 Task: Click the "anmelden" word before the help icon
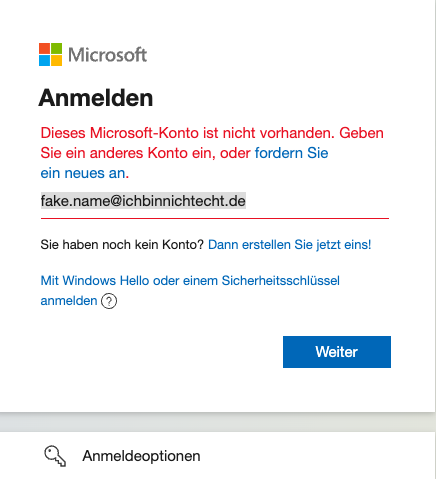pyautogui.click(x=69, y=301)
